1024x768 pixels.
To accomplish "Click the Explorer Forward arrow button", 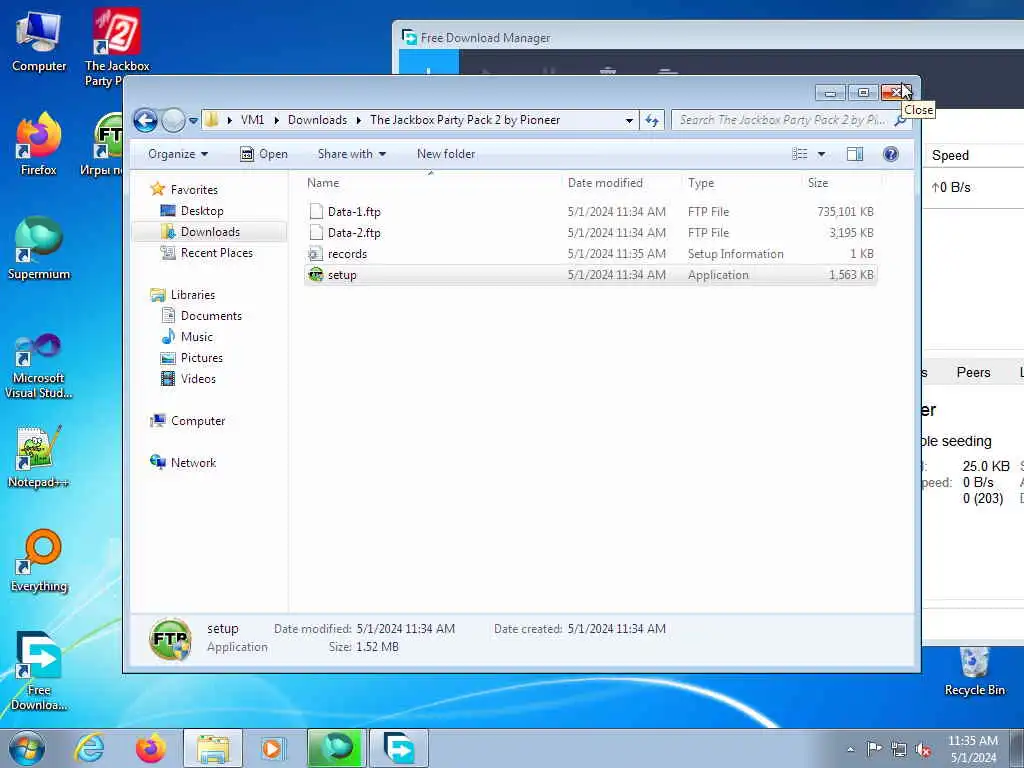I will point(173,120).
